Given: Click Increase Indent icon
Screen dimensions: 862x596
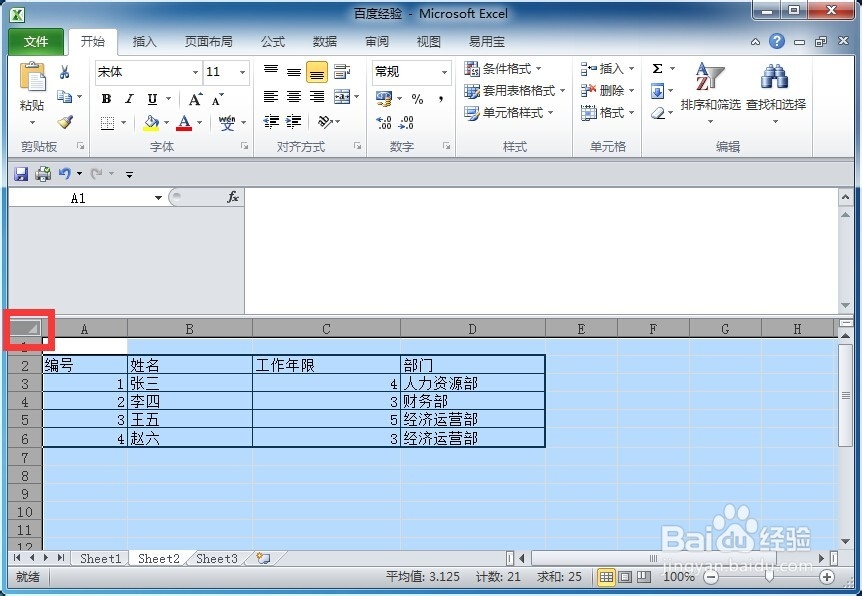Looking at the screenshot, I should (x=294, y=122).
